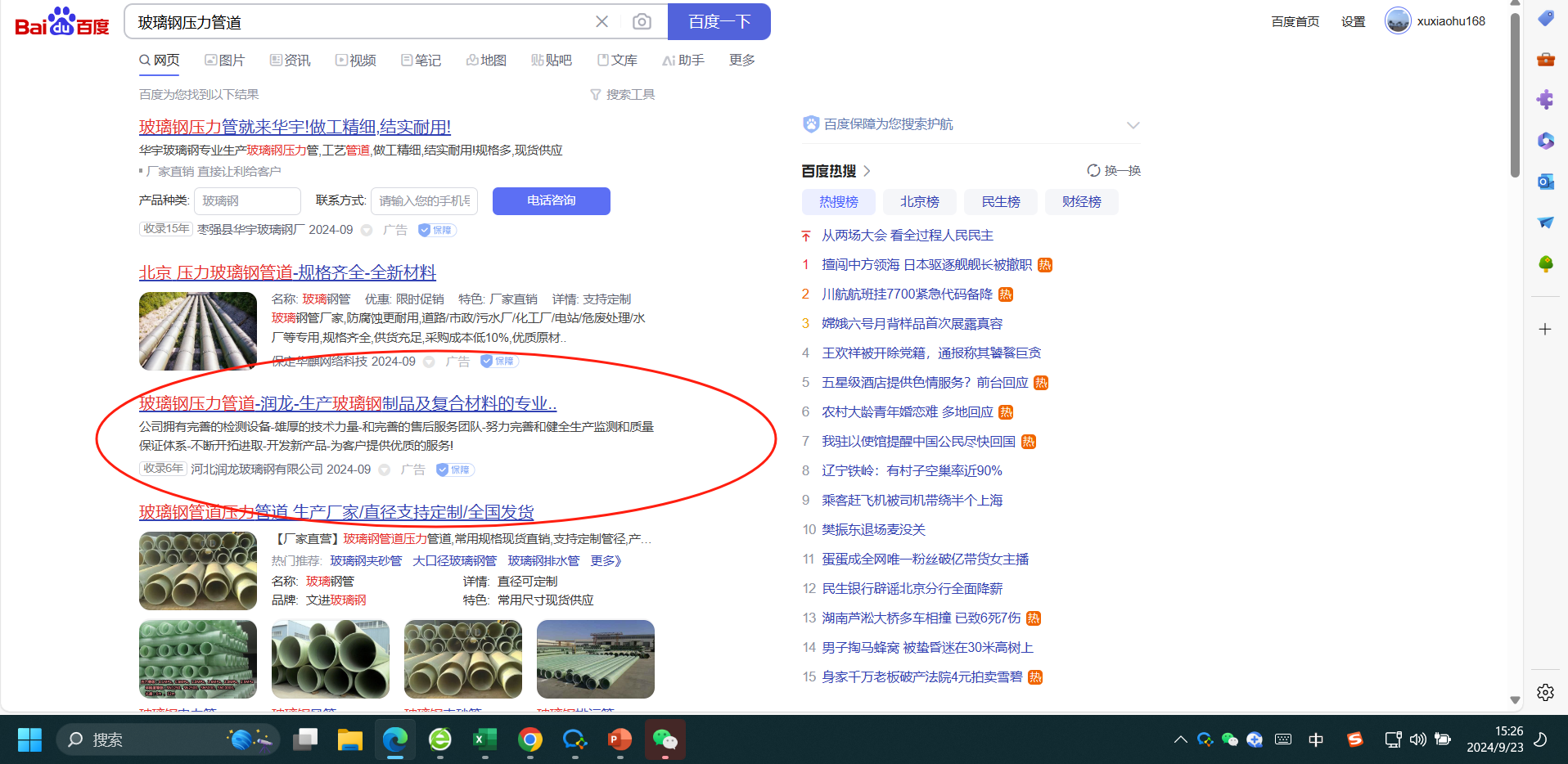This screenshot has width=1568, height=764.
Task: Open WeChat from the taskbar
Action: point(665,740)
